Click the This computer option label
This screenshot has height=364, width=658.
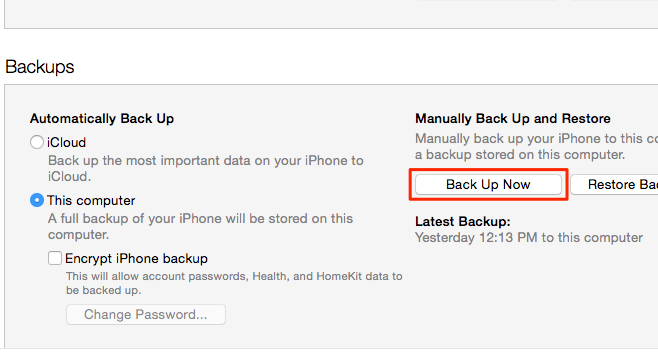pyautogui.click(x=91, y=201)
